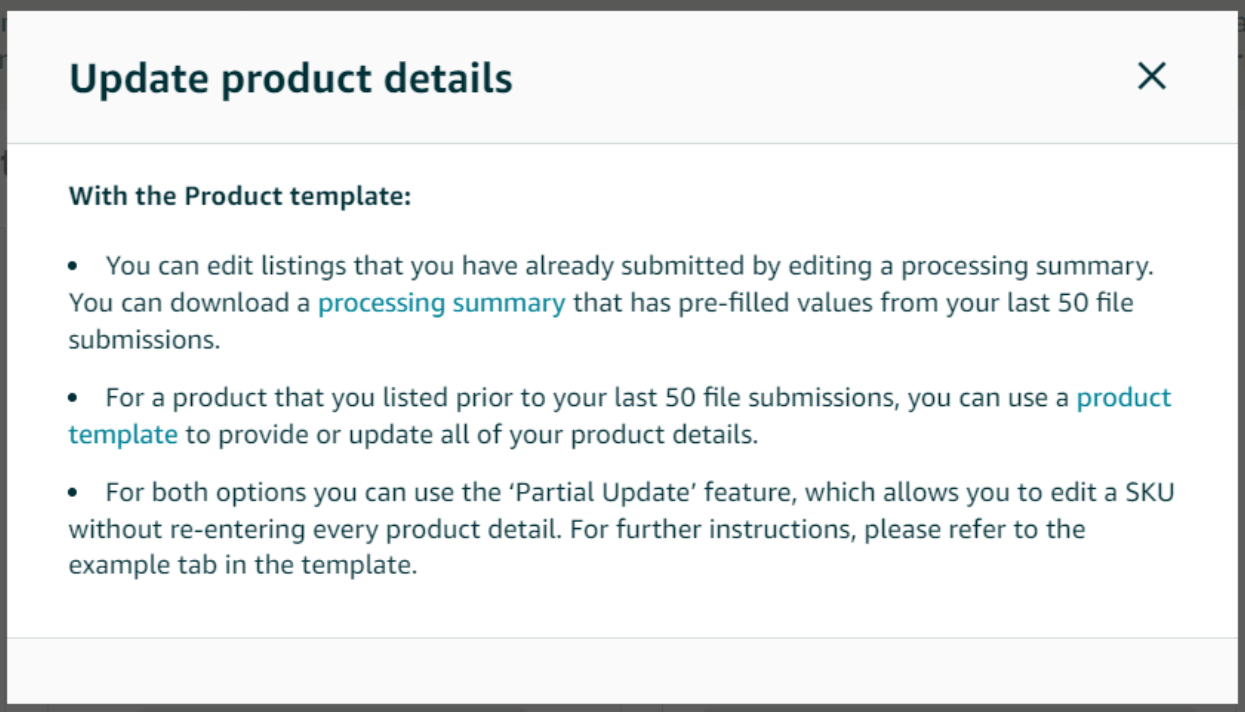The height and width of the screenshot is (712, 1245).
Task: Click the dimmed background above the dialog
Action: [x=622, y=5]
